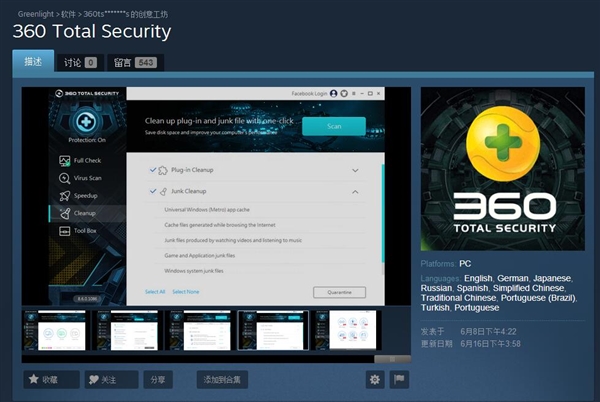Click the Quarantine button
This screenshot has height=402, width=600.
tap(339, 292)
